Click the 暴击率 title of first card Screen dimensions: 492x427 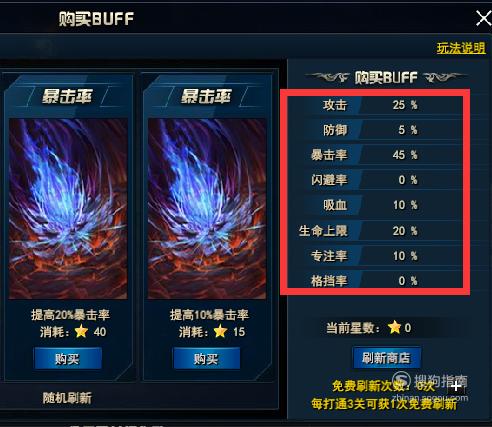(67, 97)
